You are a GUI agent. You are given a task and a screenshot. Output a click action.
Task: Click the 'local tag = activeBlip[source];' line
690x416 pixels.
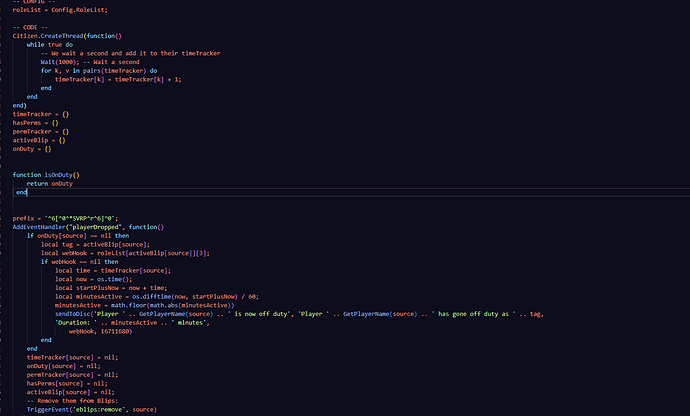(x=95, y=244)
